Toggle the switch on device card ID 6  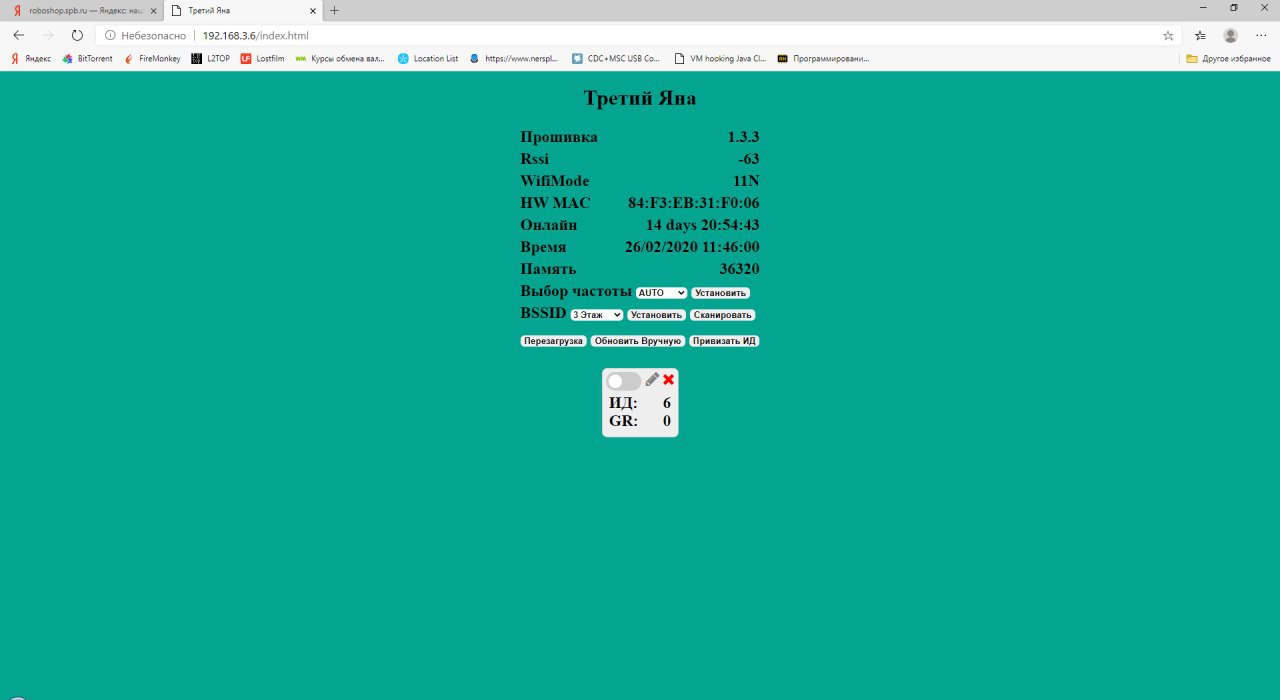[x=624, y=381]
